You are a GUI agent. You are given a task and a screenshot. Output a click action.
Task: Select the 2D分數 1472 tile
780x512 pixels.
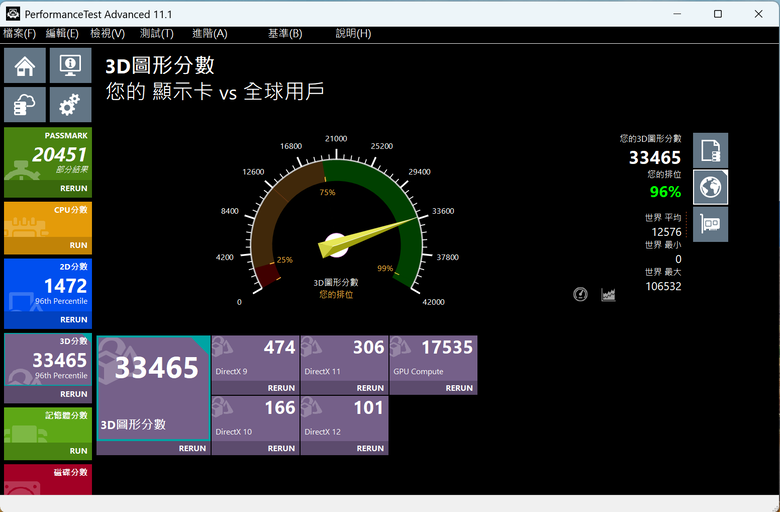(x=48, y=286)
